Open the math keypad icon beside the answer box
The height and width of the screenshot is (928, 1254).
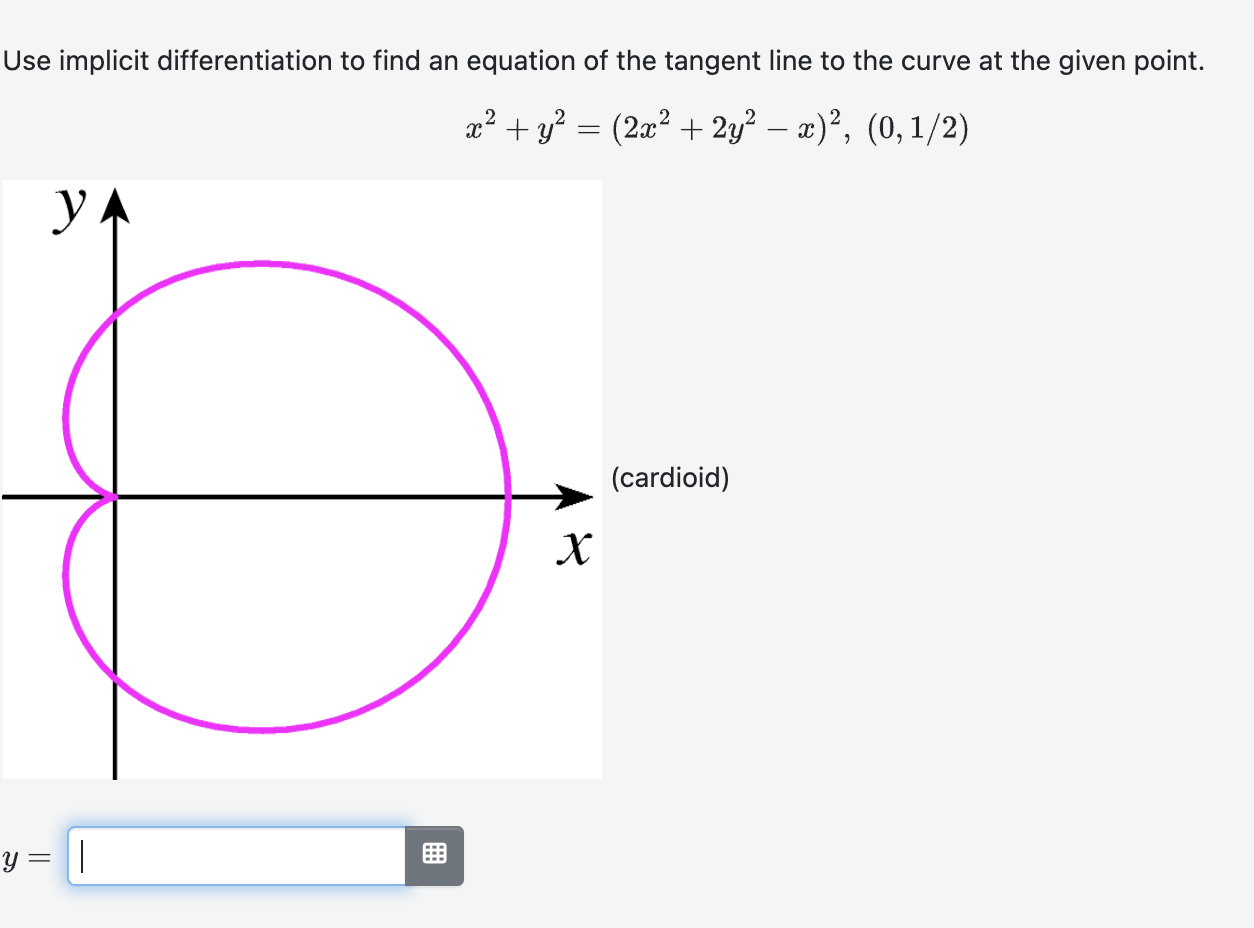[434, 855]
